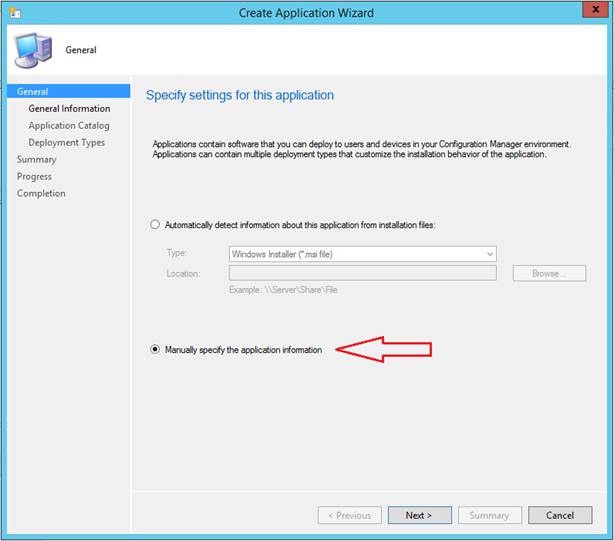The image size is (614, 541).
Task: Click the Browse button
Action: pyautogui.click(x=549, y=273)
